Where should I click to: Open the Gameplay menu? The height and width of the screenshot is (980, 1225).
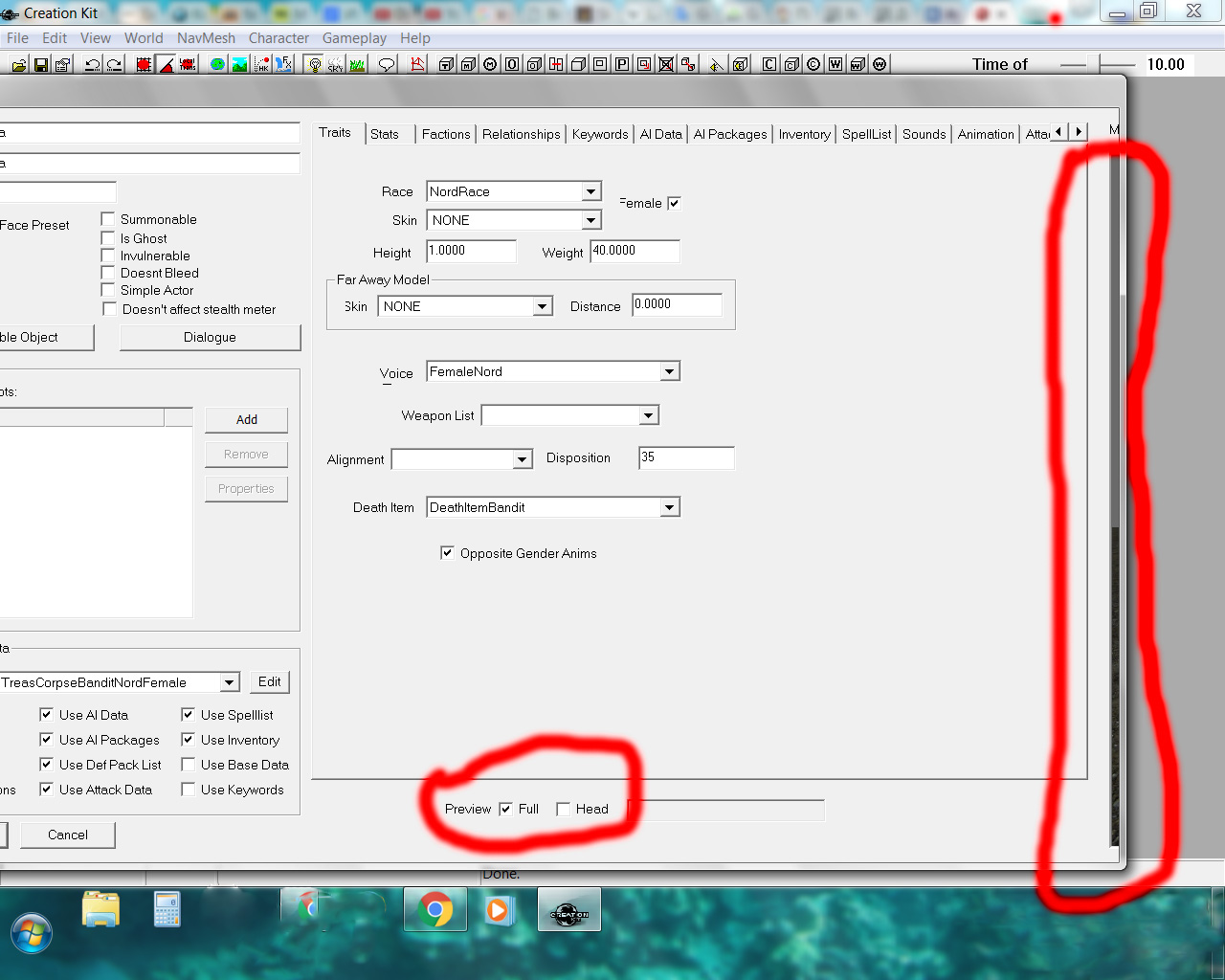point(354,38)
